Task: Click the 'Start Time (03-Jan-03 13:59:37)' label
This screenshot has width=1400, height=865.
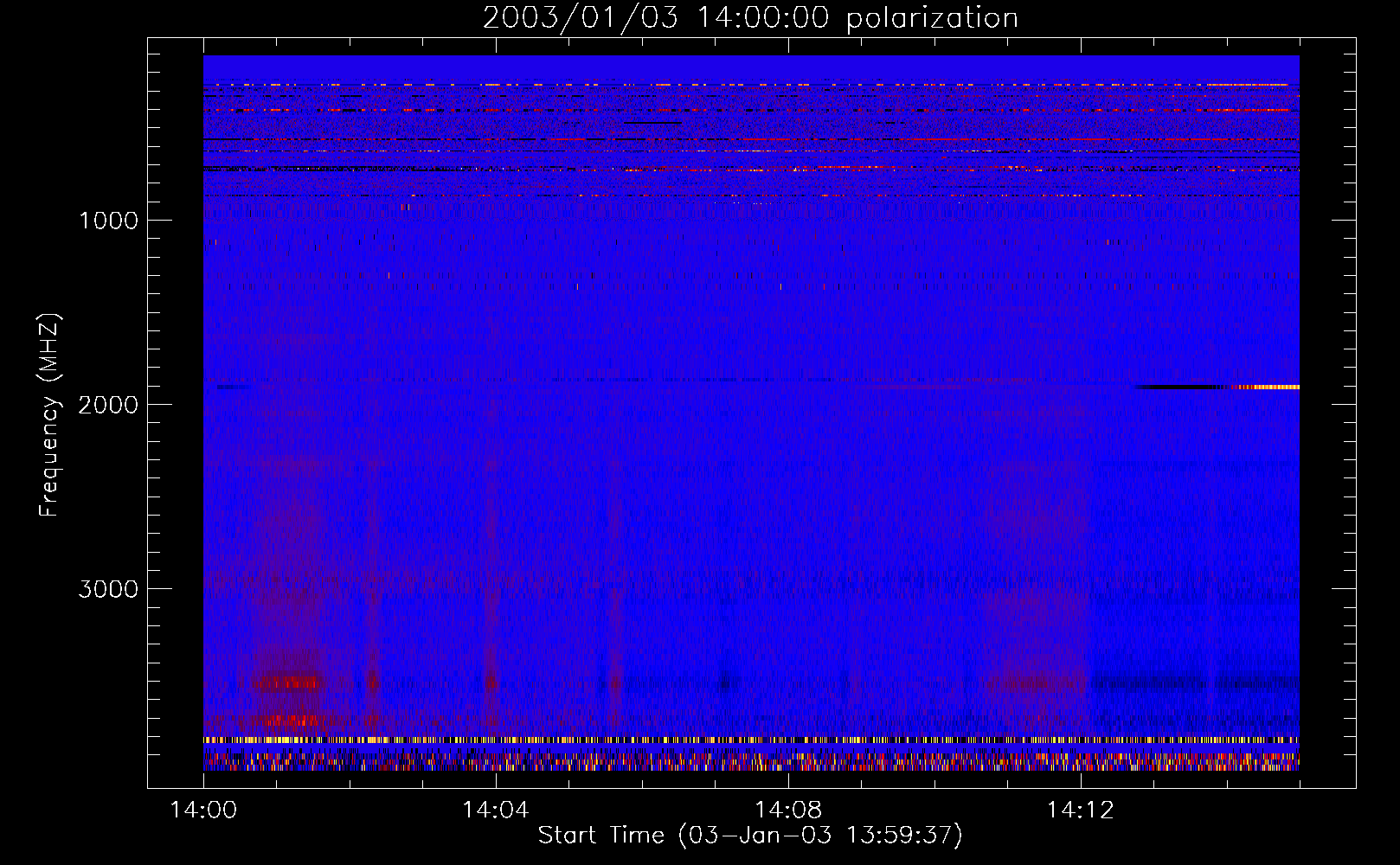Action: [750, 836]
